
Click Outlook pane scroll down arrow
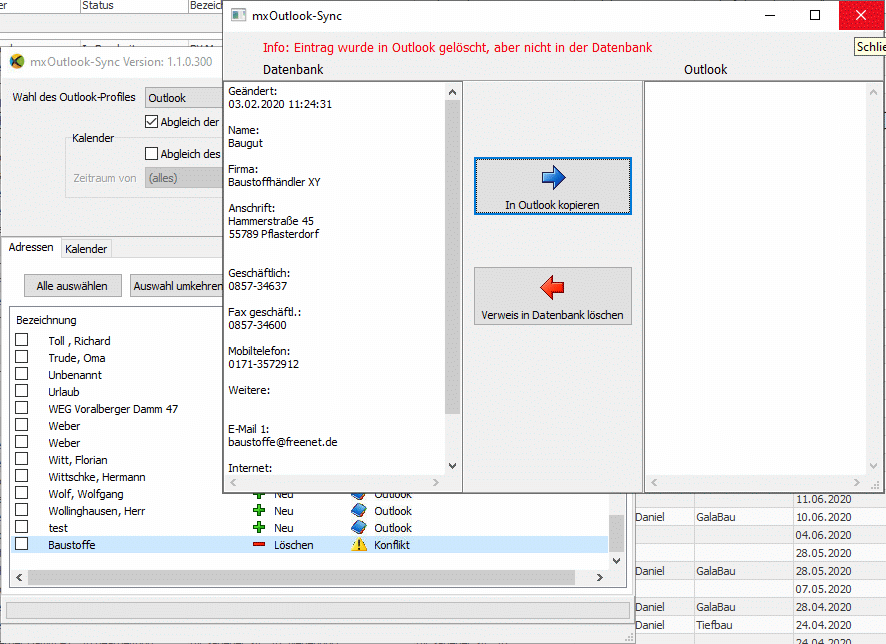[x=873, y=466]
